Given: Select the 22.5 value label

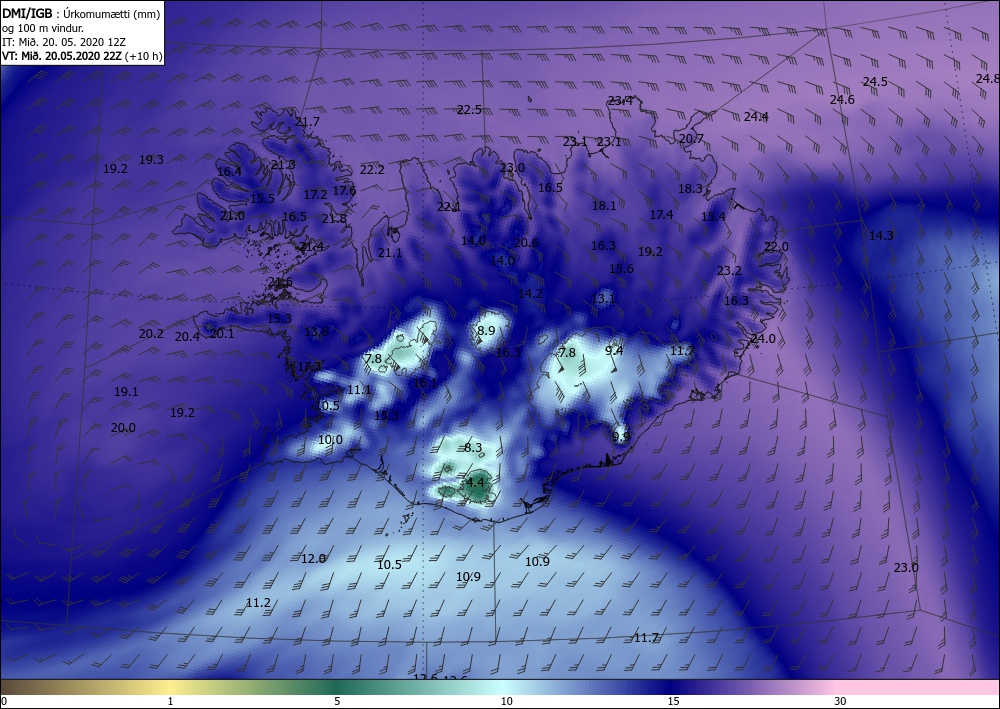Looking at the screenshot, I should 469,110.
